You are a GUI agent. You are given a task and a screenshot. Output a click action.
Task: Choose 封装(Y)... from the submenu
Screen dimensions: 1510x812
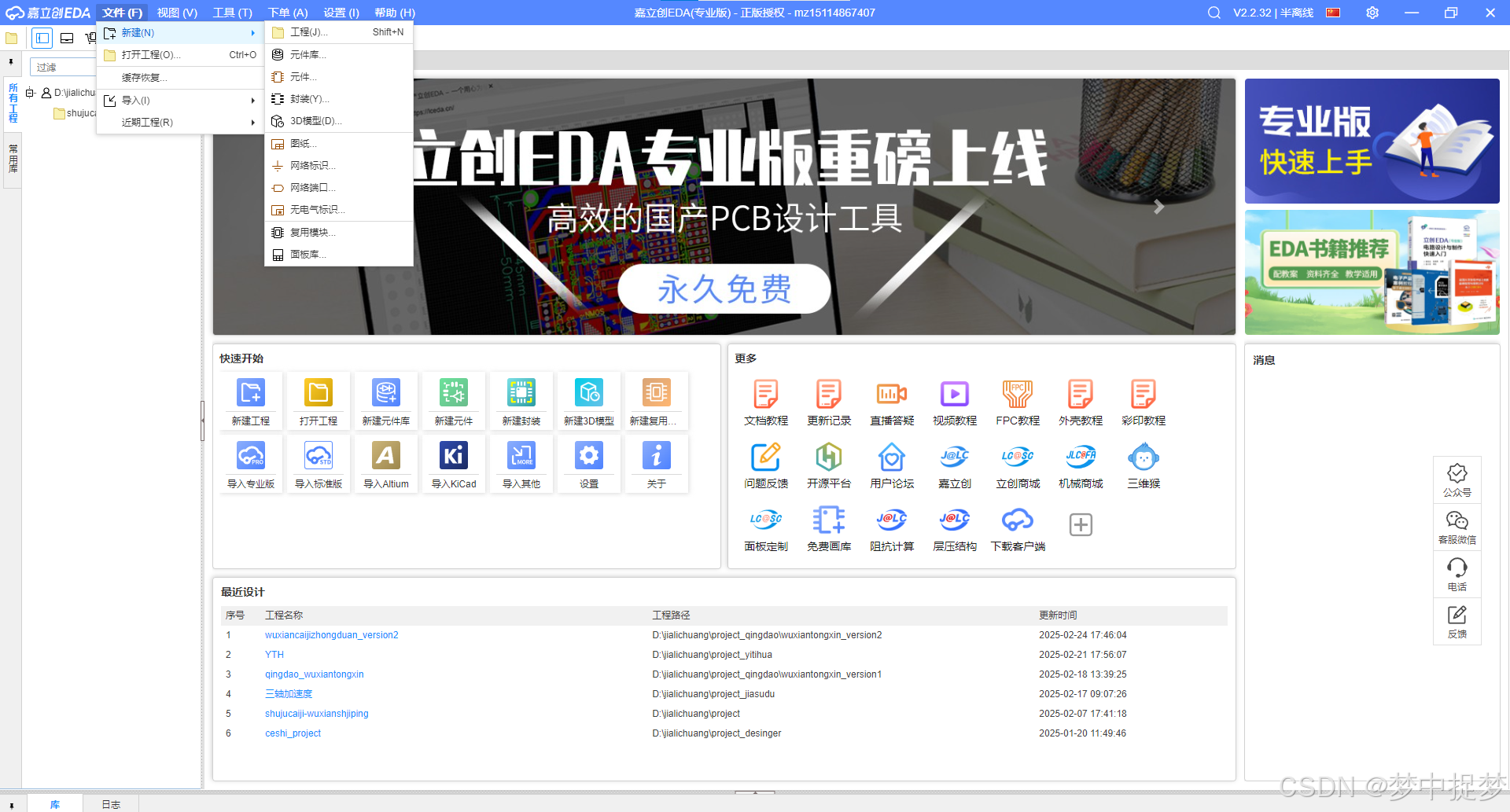[338, 99]
